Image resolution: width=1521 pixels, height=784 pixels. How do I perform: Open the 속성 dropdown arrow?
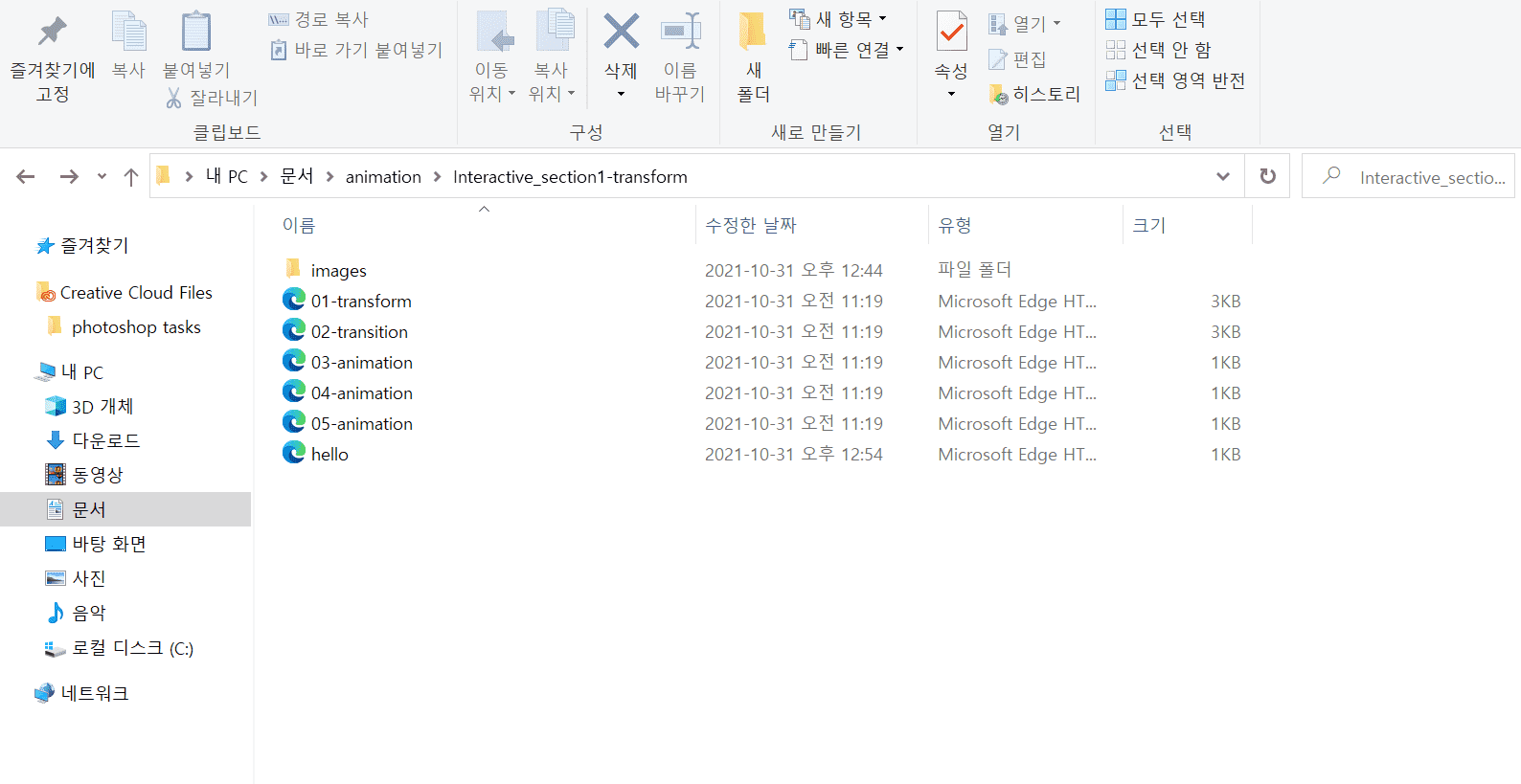[x=951, y=94]
